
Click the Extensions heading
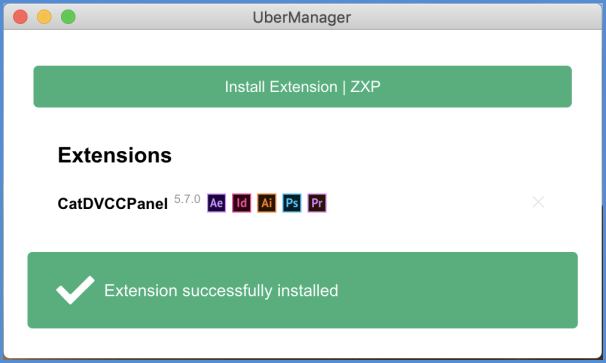pos(115,155)
